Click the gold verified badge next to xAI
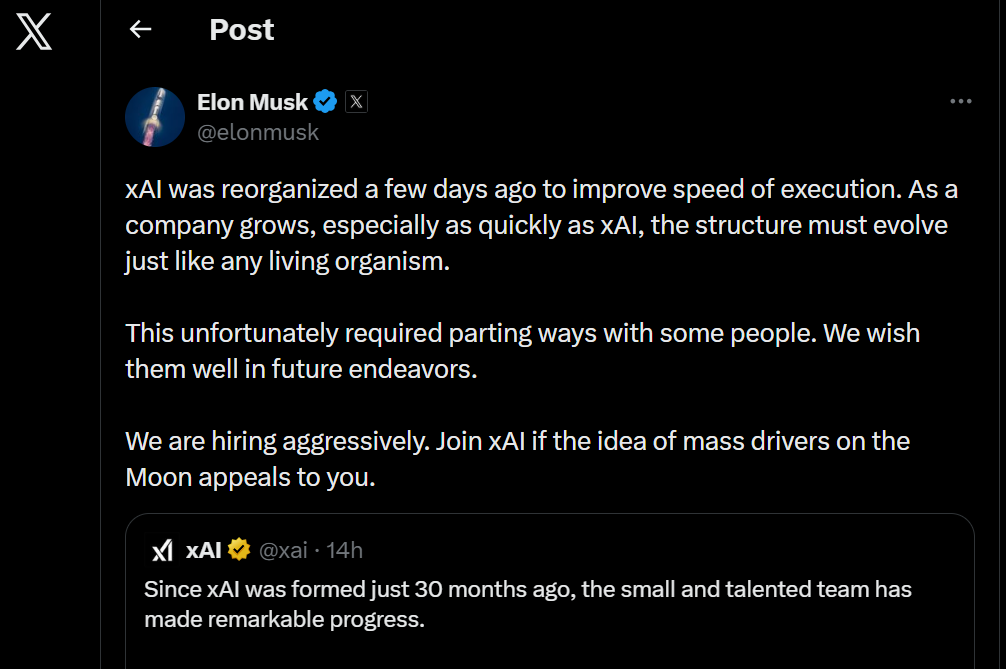The width and height of the screenshot is (1006, 669). (237, 548)
